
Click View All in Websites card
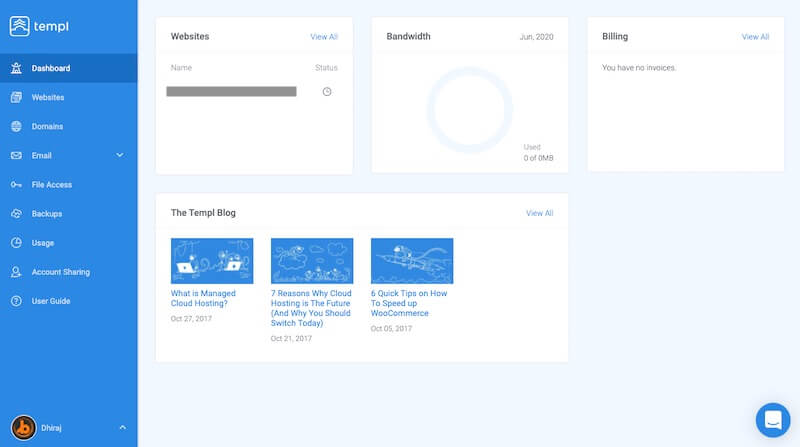[324, 37]
